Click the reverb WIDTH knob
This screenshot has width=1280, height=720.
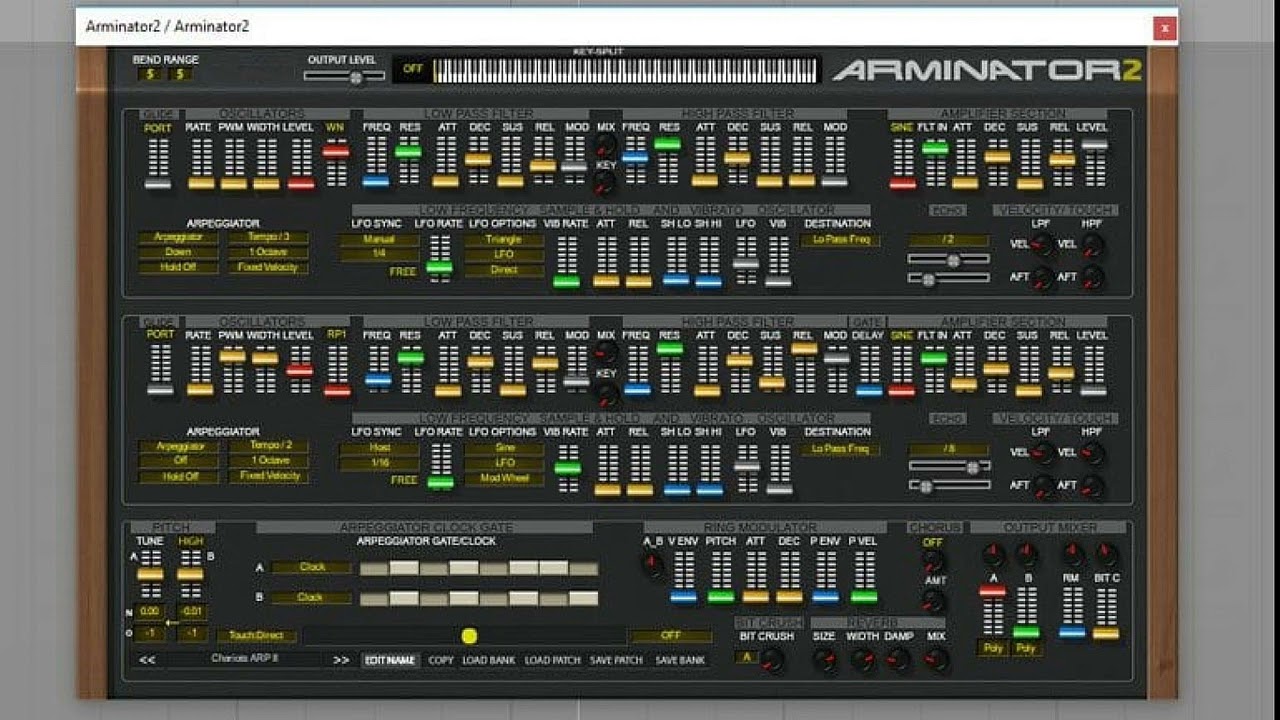click(x=862, y=659)
